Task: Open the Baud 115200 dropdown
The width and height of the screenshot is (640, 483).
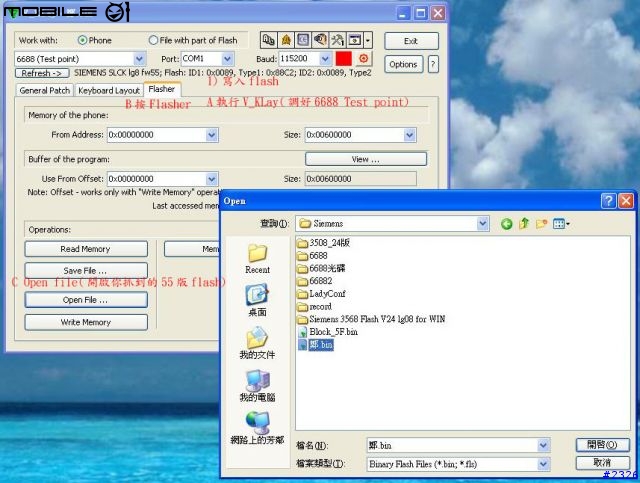Action: (x=325, y=59)
